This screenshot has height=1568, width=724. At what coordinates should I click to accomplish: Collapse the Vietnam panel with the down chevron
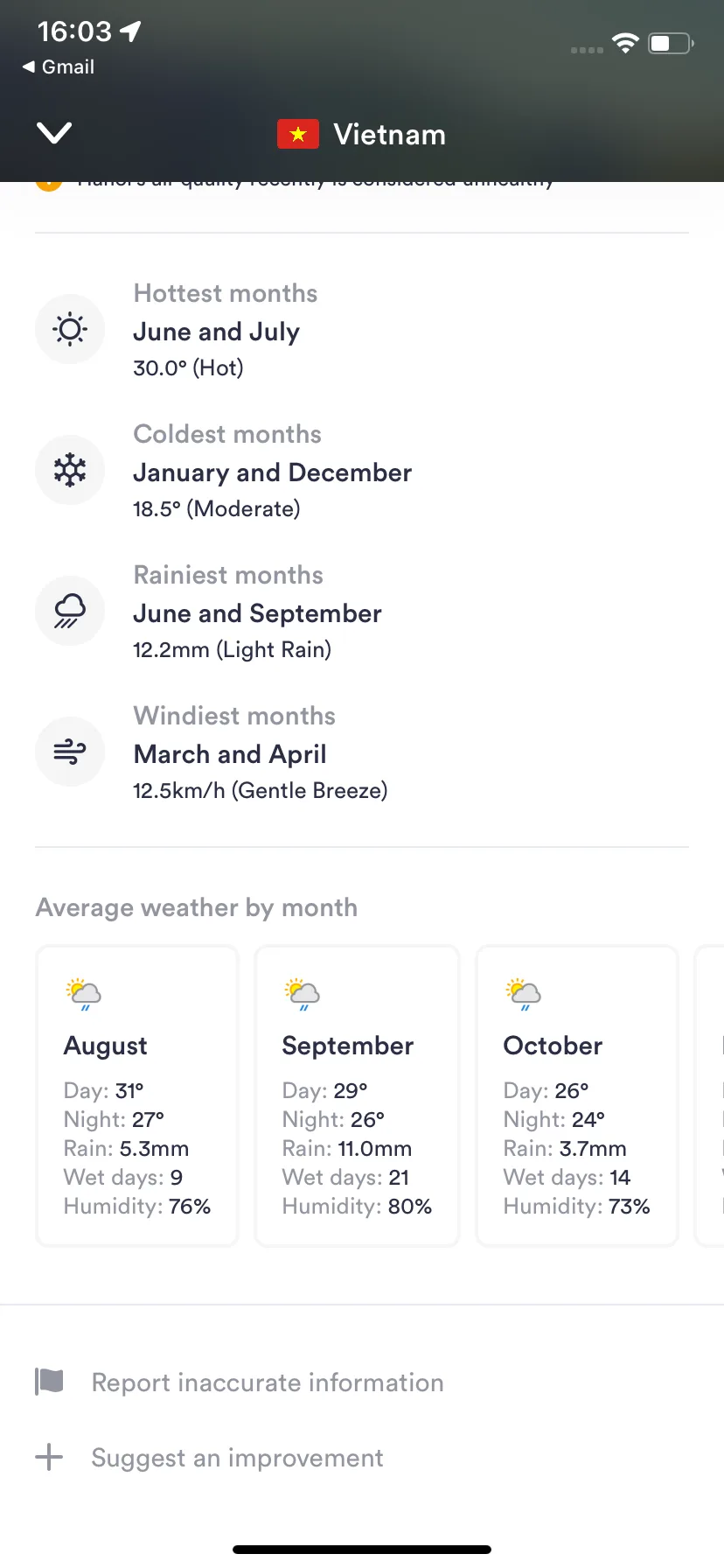coord(54,133)
